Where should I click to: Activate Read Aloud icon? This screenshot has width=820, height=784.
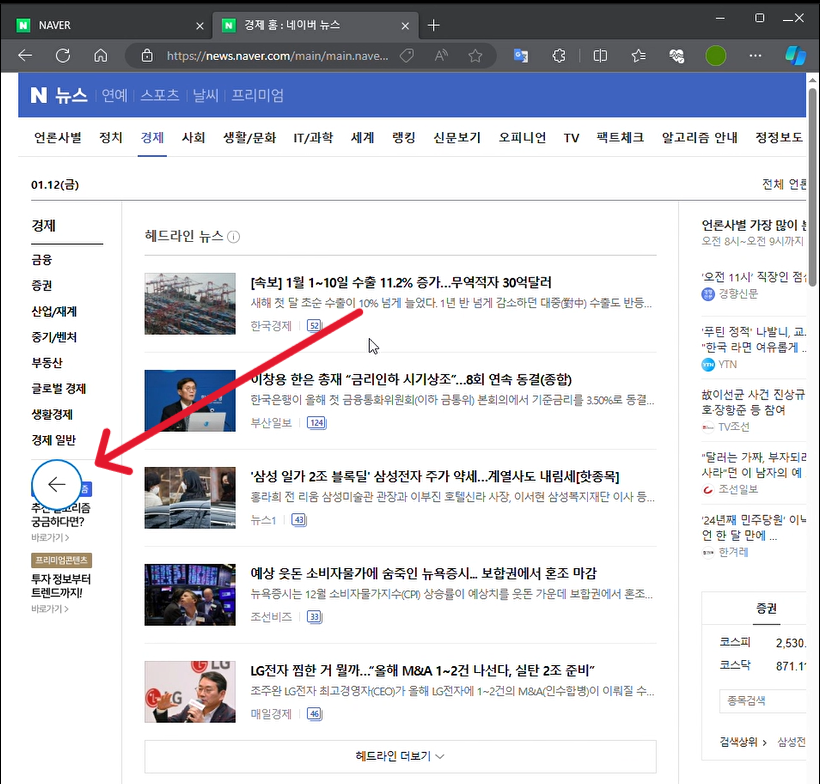(x=441, y=55)
